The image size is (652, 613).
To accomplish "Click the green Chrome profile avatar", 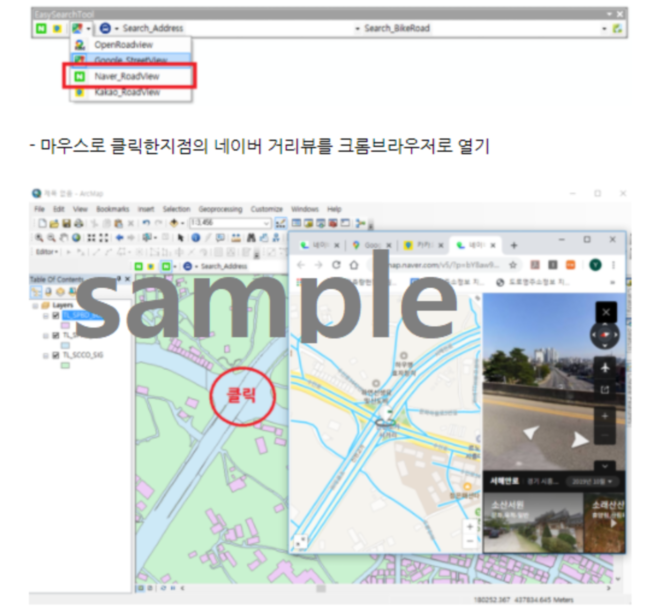I will (595, 265).
